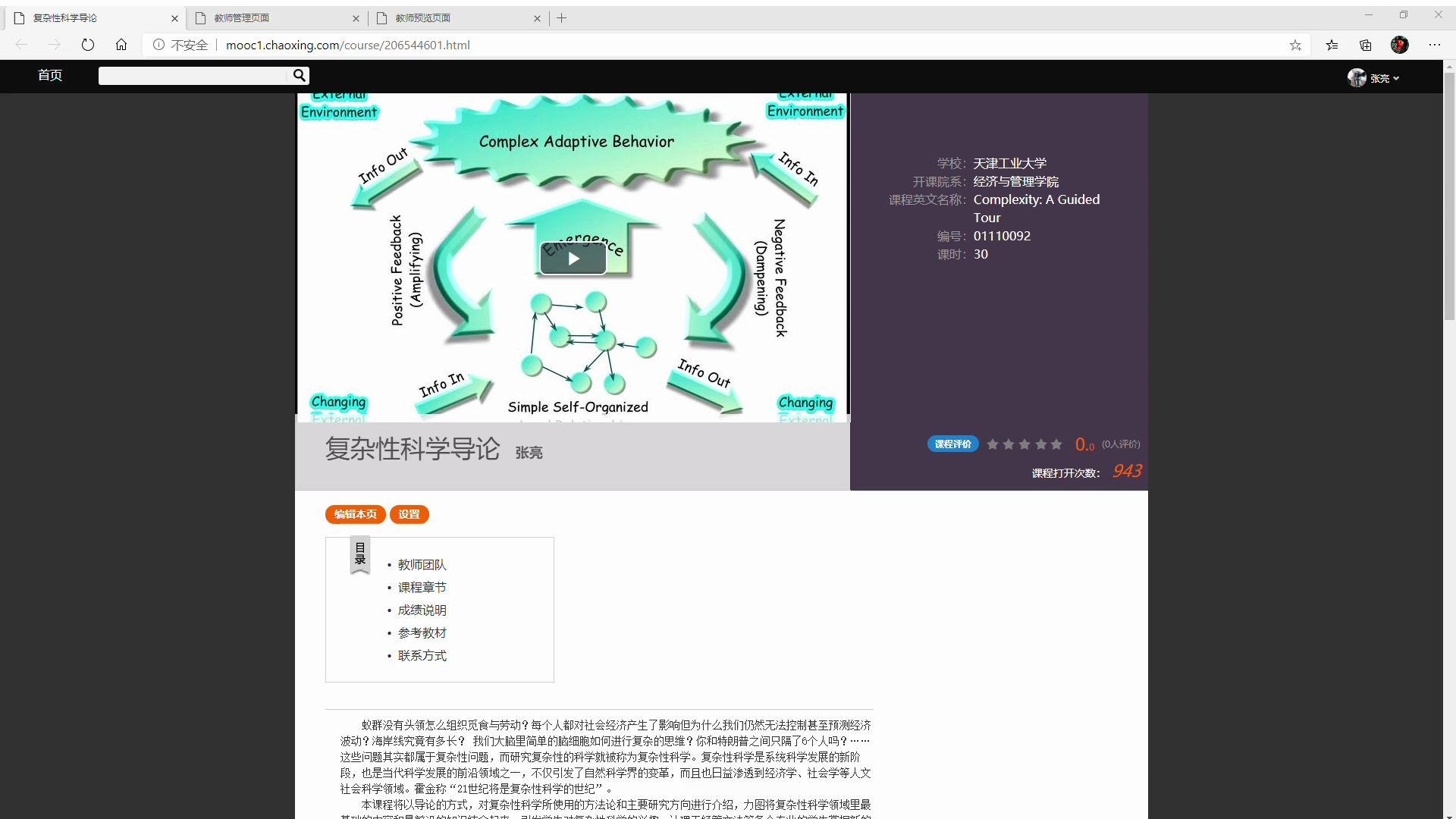Open a new browser tab

[x=562, y=18]
